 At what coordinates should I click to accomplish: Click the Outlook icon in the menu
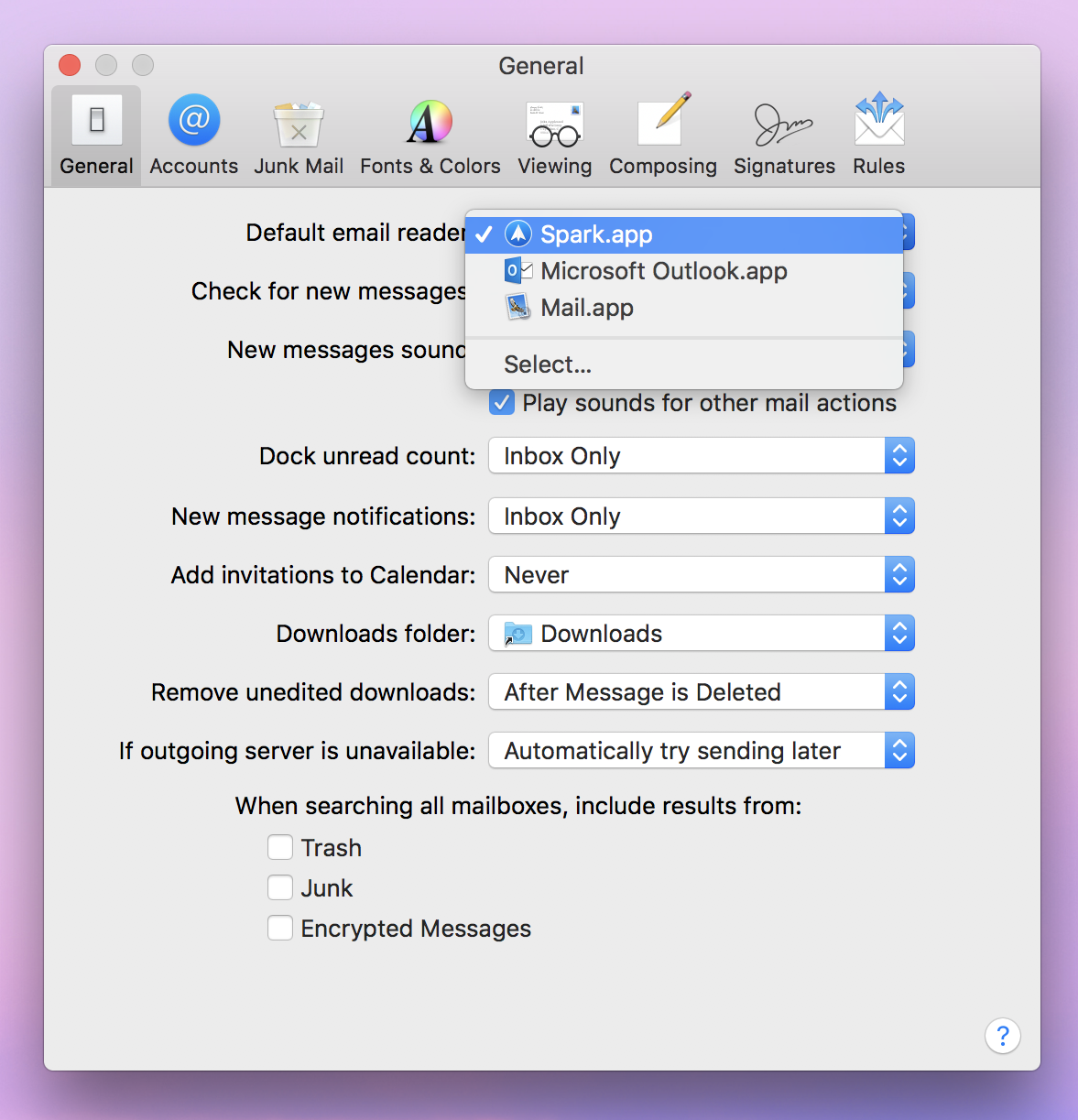[x=518, y=271]
